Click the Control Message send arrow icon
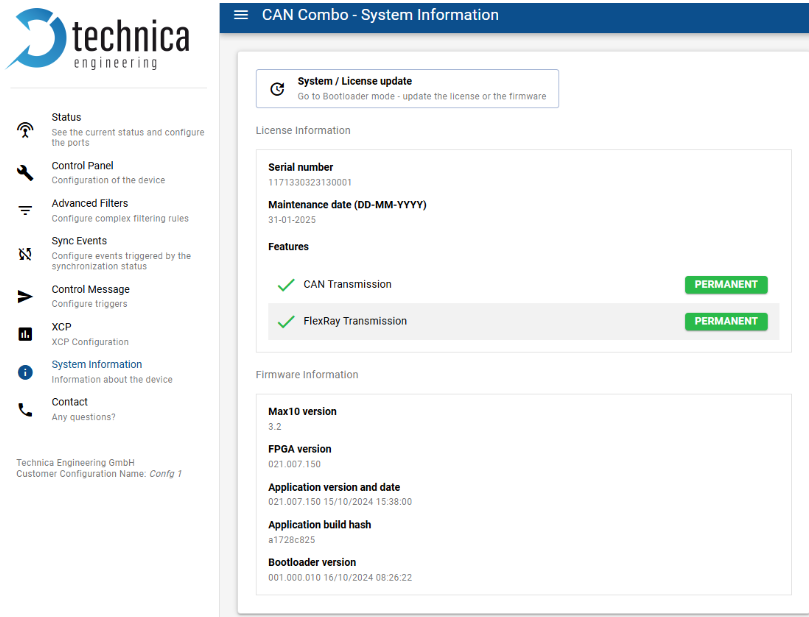The image size is (809, 617). pyautogui.click(x=26, y=296)
